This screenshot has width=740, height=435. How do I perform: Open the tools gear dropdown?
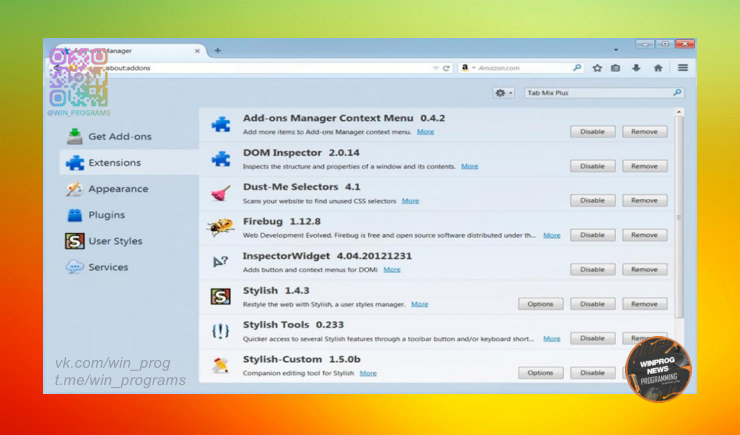click(503, 93)
